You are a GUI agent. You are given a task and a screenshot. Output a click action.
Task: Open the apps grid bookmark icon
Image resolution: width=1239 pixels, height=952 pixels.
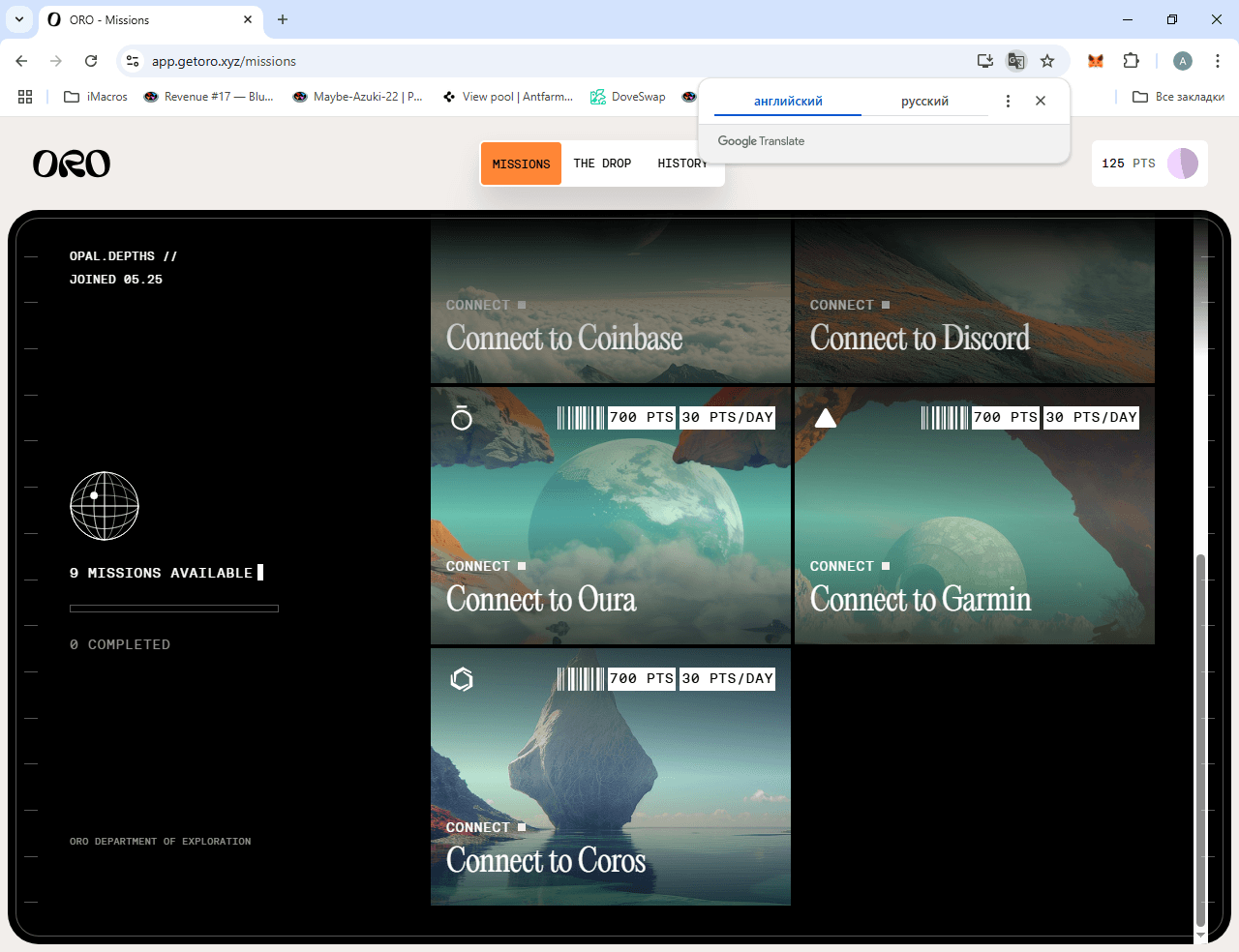(25, 97)
